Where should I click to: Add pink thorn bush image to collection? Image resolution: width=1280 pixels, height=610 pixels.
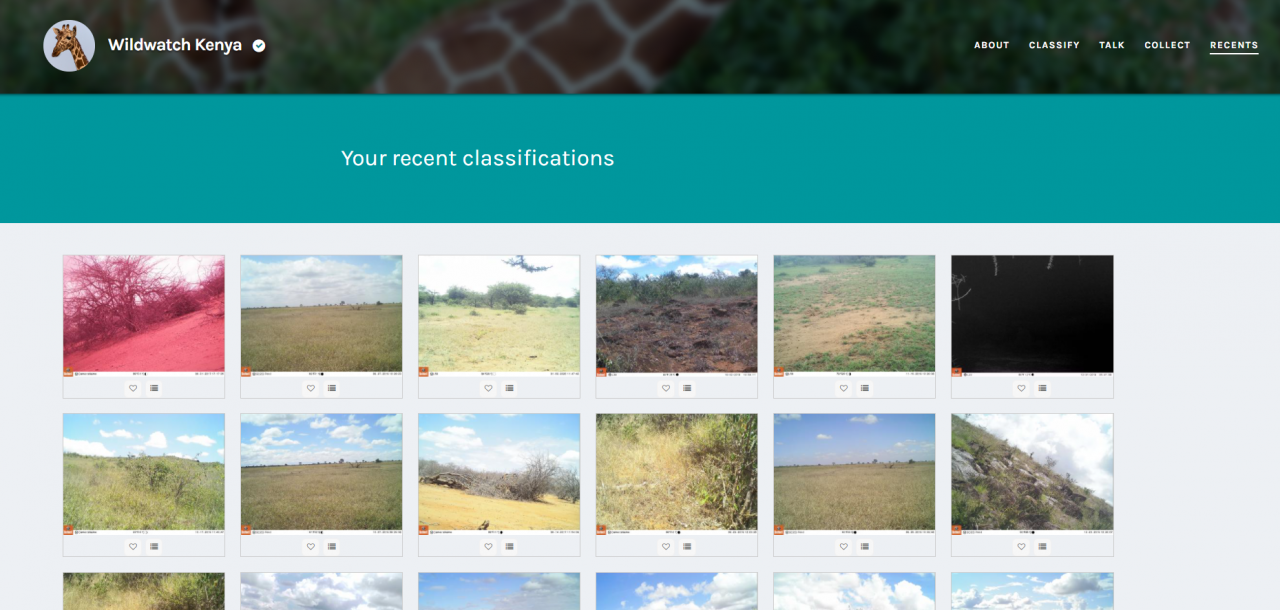tap(154, 388)
